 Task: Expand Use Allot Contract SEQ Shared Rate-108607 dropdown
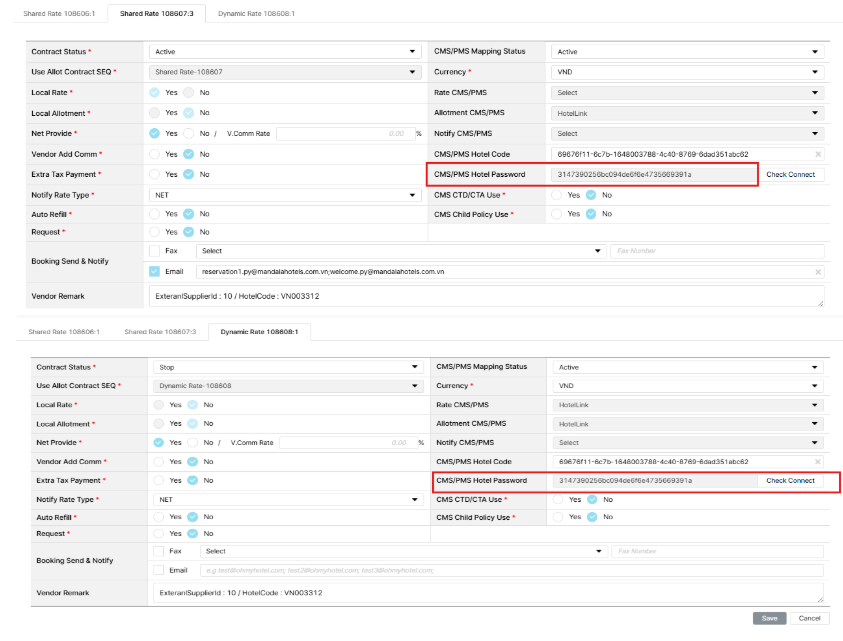(x=285, y=72)
